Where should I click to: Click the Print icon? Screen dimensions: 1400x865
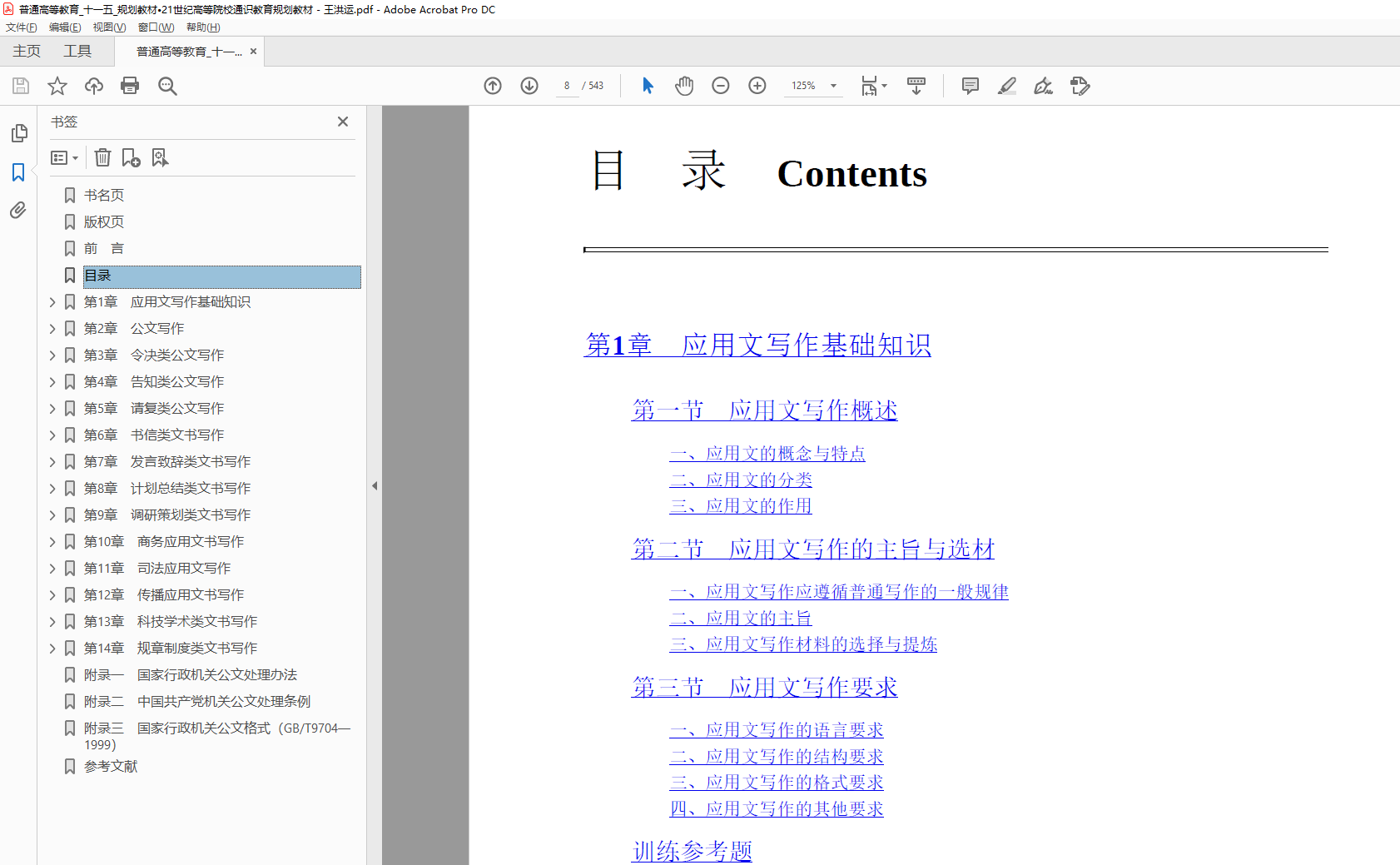point(129,86)
